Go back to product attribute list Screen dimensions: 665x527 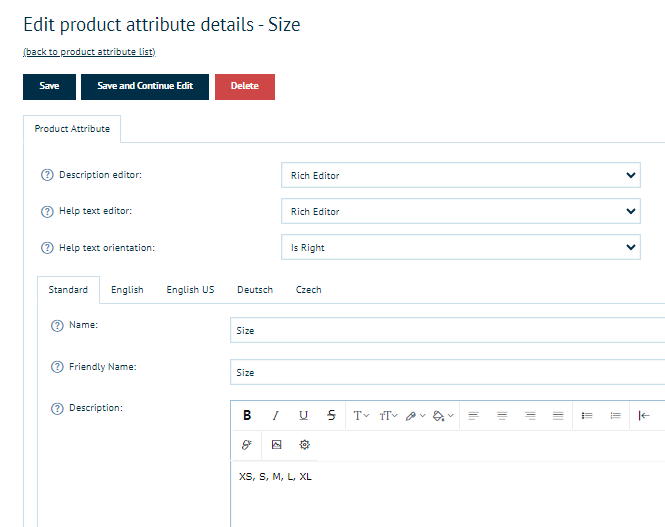89,52
